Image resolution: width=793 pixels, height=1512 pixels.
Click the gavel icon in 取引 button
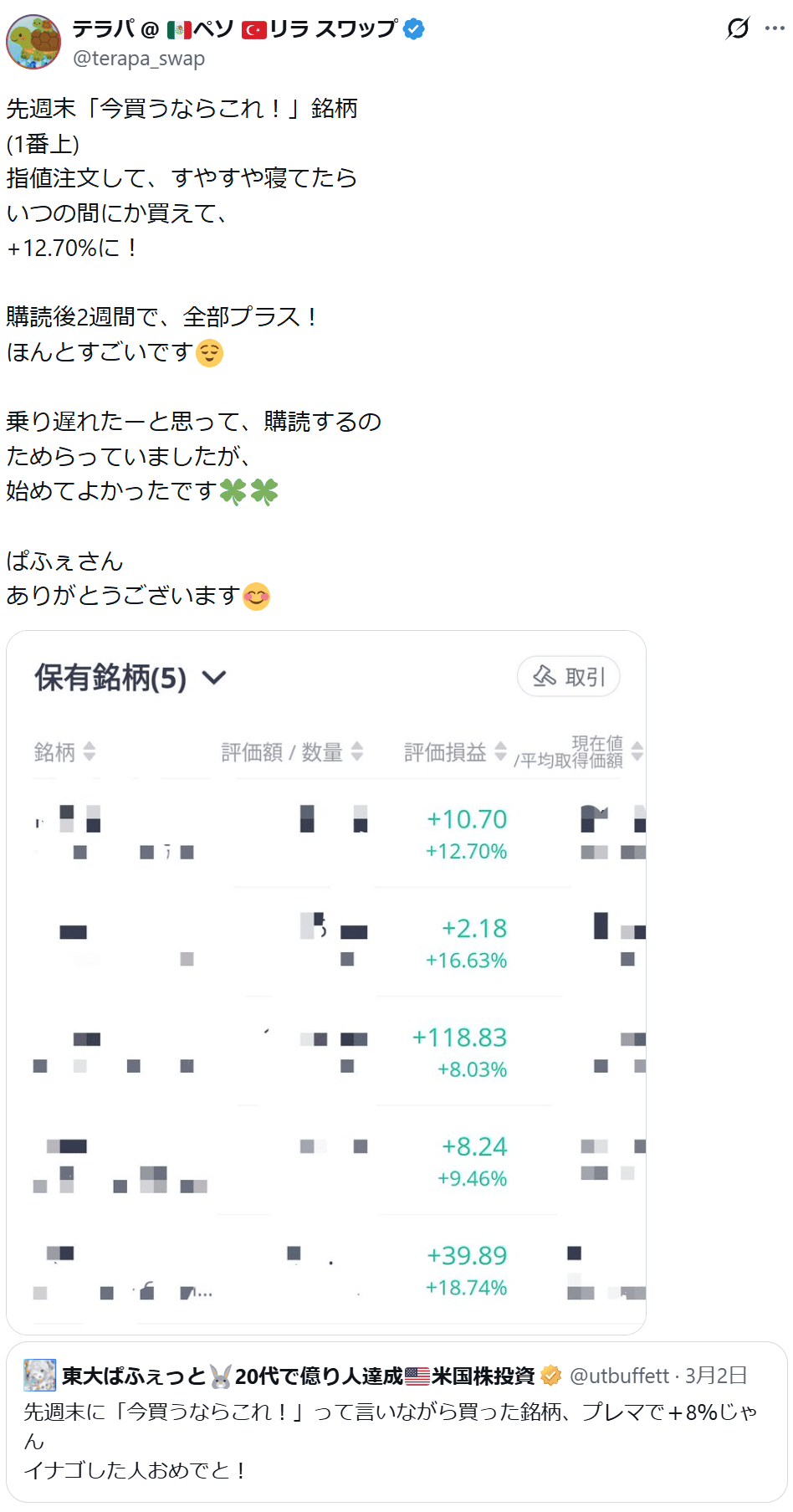click(545, 676)
